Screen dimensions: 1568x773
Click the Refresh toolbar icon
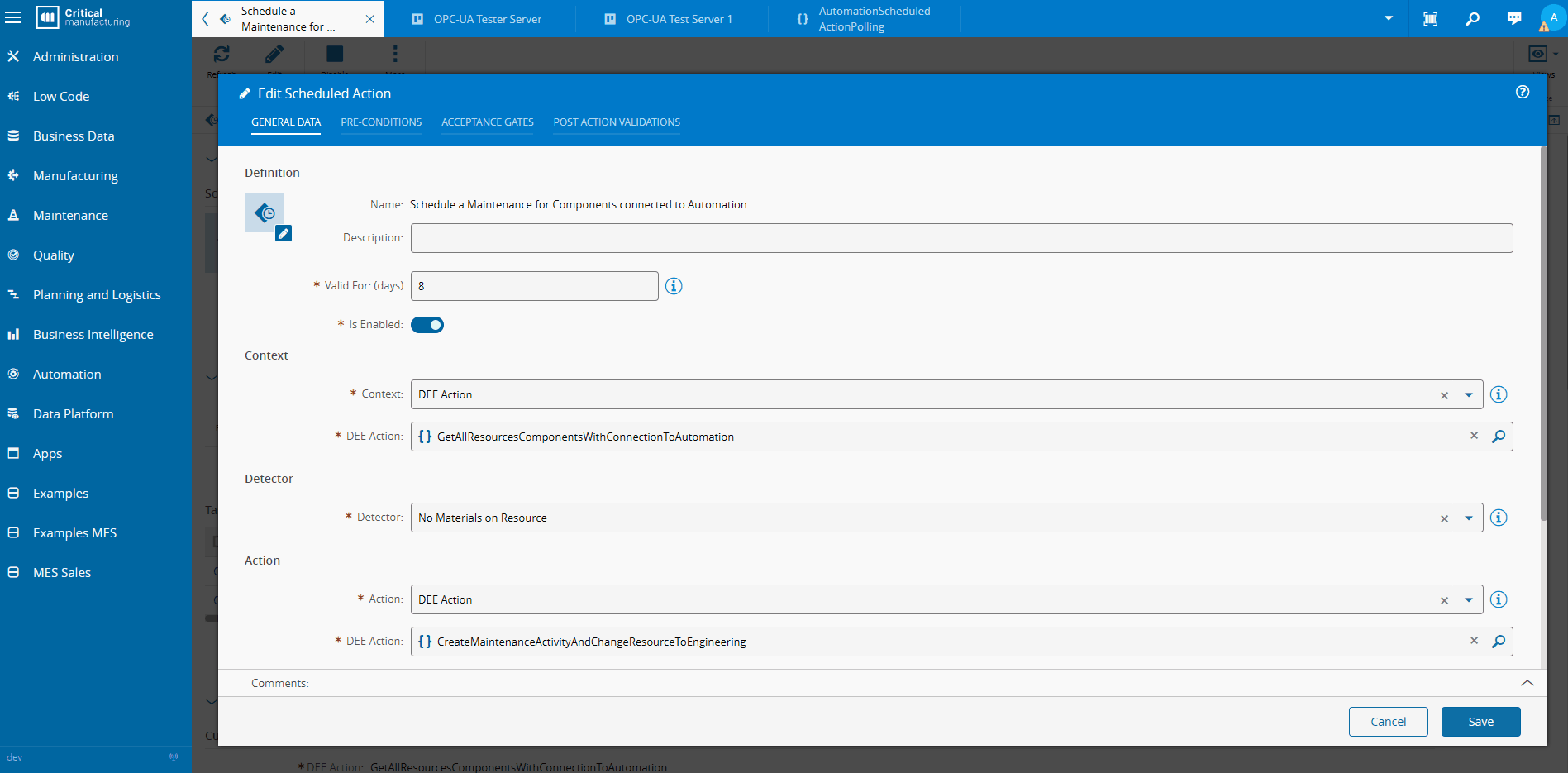click(222, 55)
